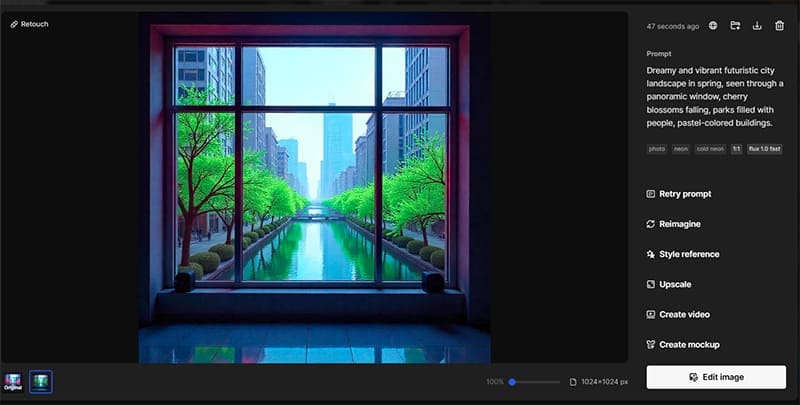Click the 1:1 aspect ratio tag
The width and height of the screenshot is (800, 405).
point(736,149)
